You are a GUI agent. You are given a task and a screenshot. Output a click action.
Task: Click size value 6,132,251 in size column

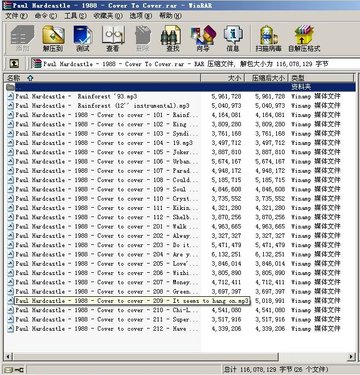226,254
